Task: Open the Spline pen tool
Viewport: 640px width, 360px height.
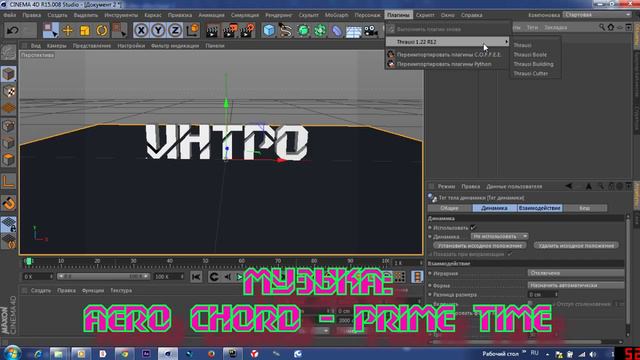Action: click(286, 31)
